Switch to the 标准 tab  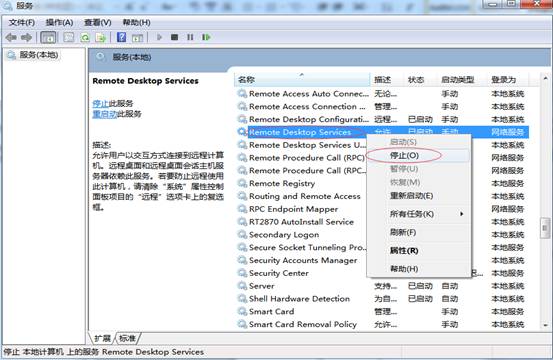128,338
